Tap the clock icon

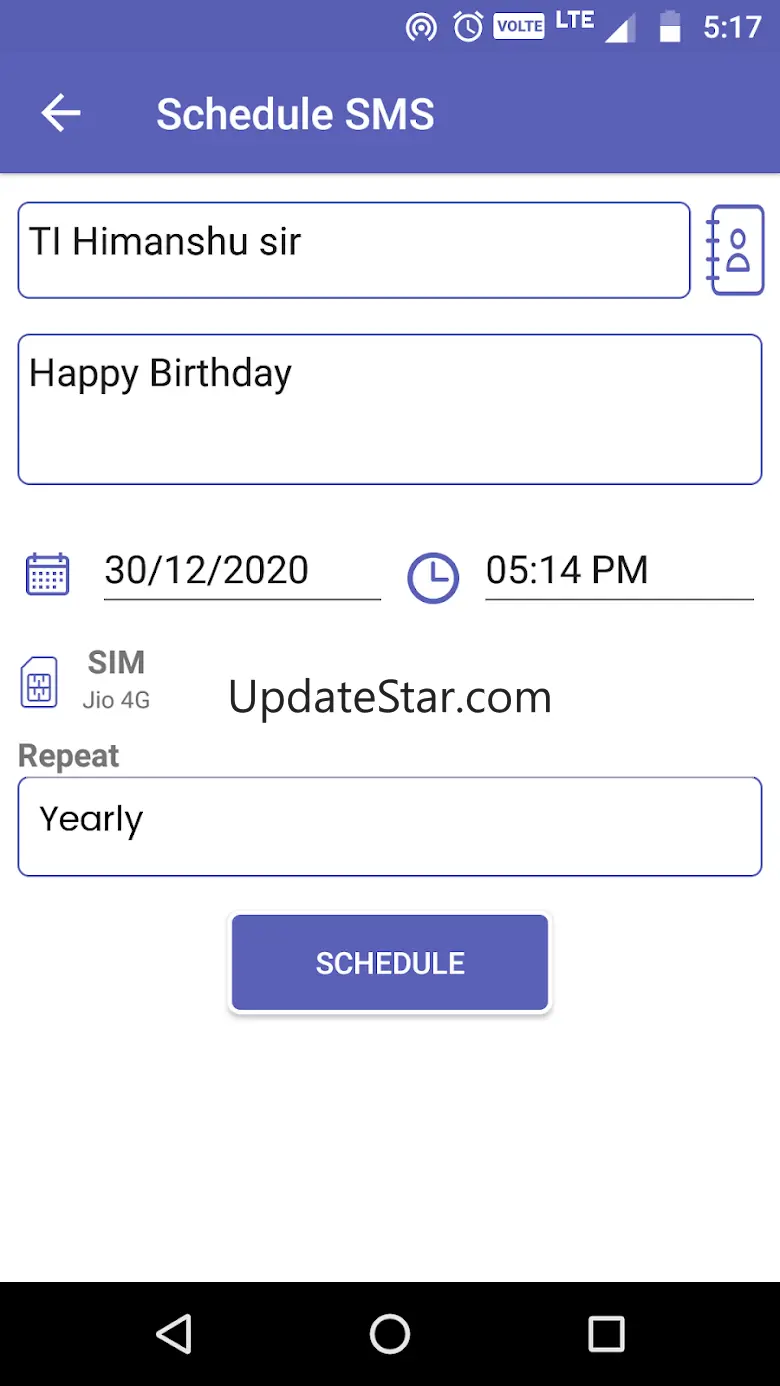coord(433,577)
